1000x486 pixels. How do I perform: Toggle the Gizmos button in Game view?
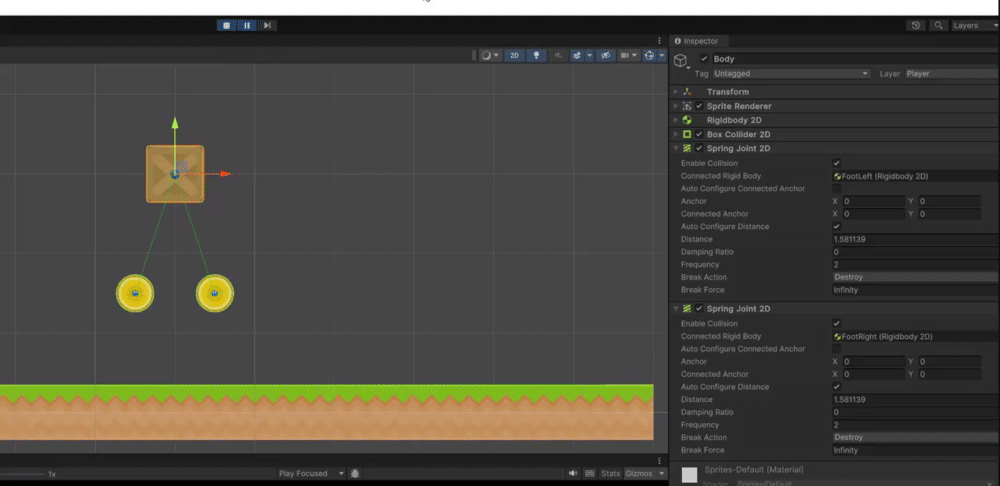coord(638,473)
